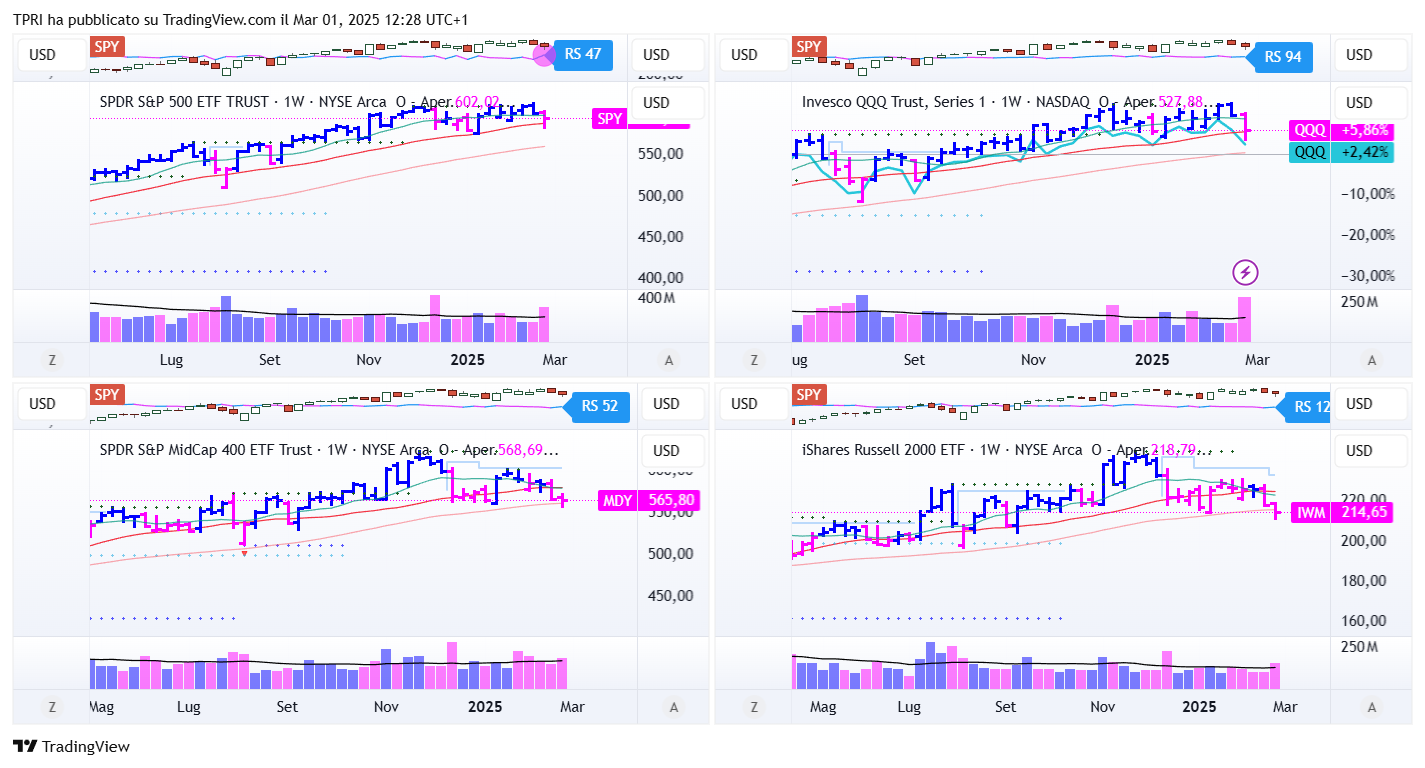Click the red SPY badge above the Russell 2000 chart
Viewport: 1425px width, 768px height.
pos(808,395)
